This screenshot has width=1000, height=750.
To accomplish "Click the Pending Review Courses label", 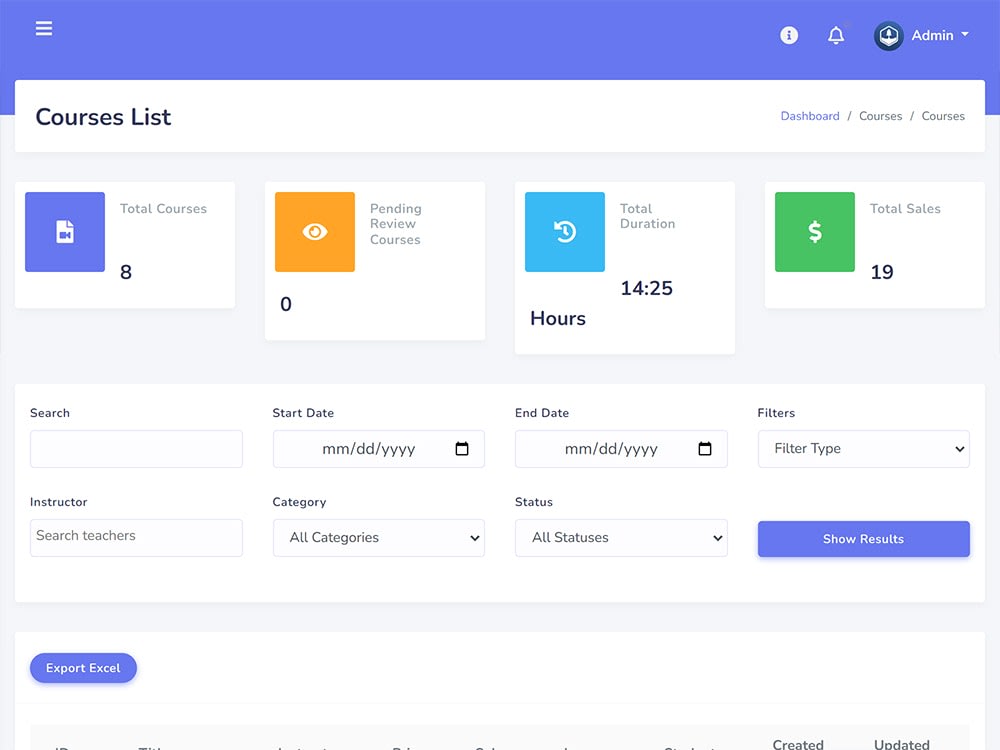I will 395,224.
